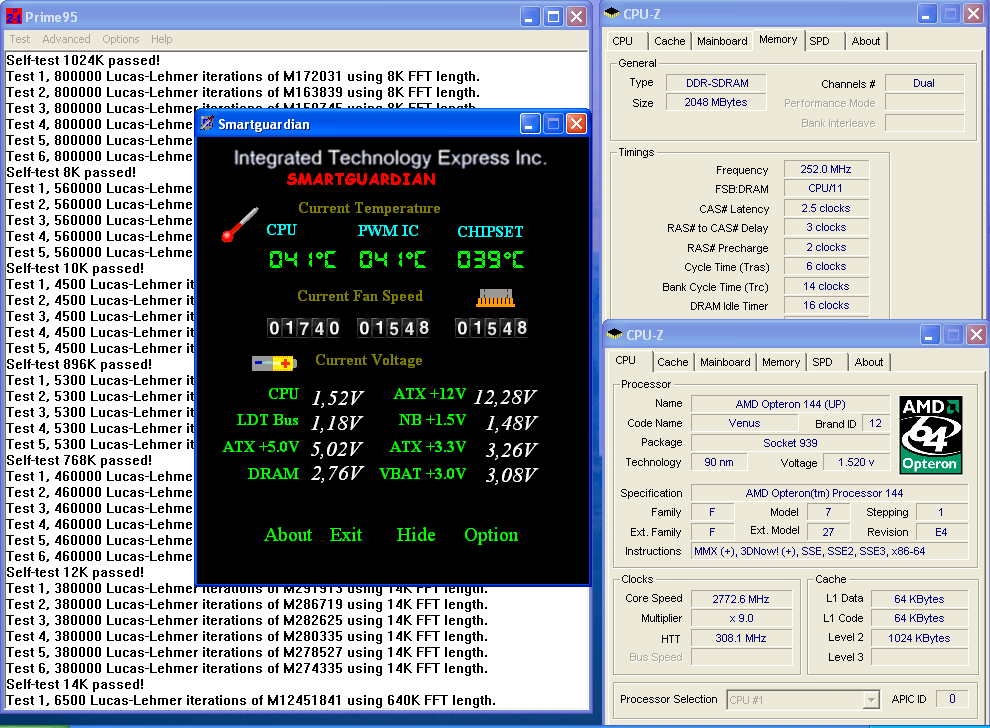Click the Hide button in Smartguardian
The width and height of the screenshot is (990, 728).
416,535
